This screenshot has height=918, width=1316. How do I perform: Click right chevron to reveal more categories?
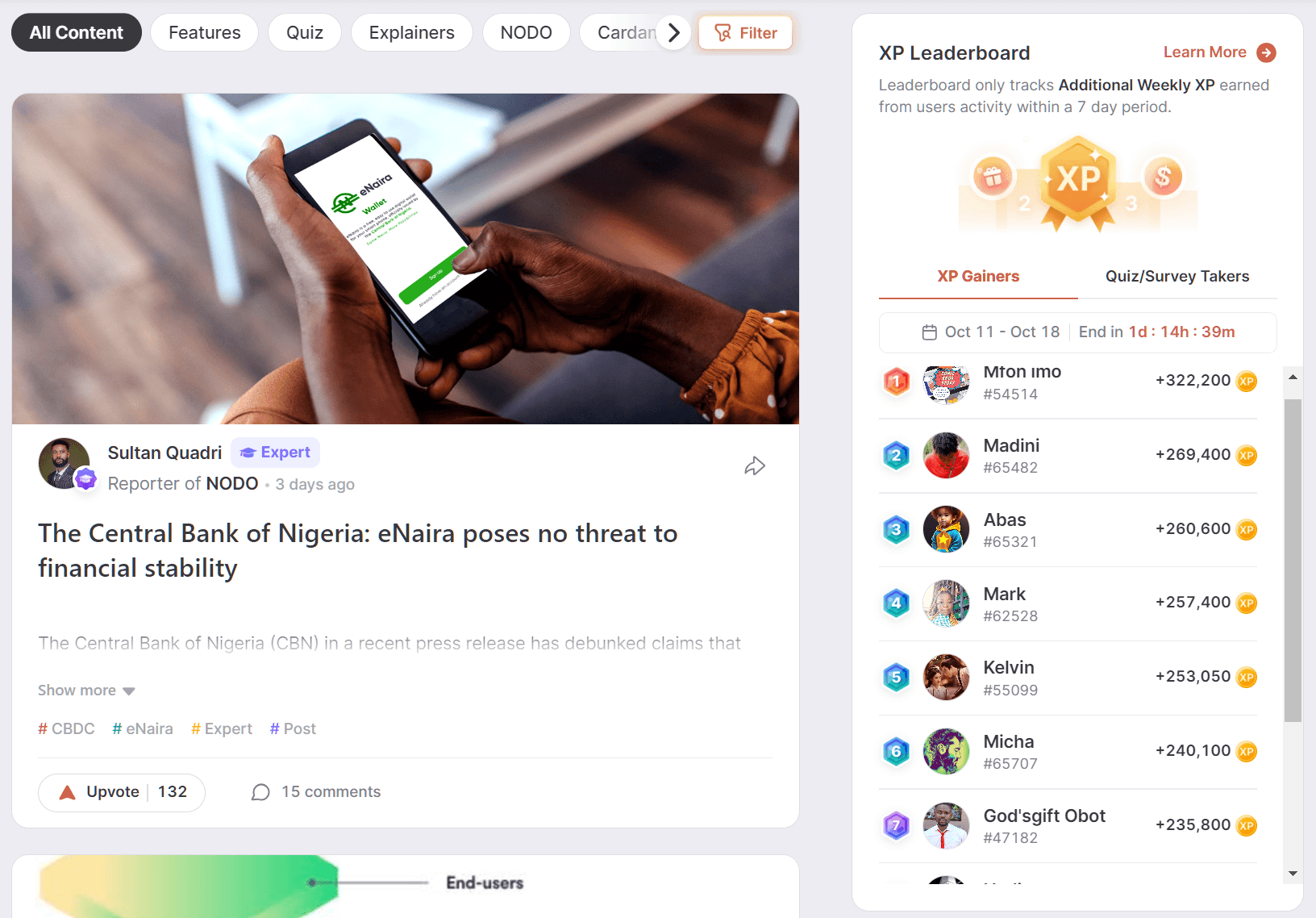click(x=674, y=33)
